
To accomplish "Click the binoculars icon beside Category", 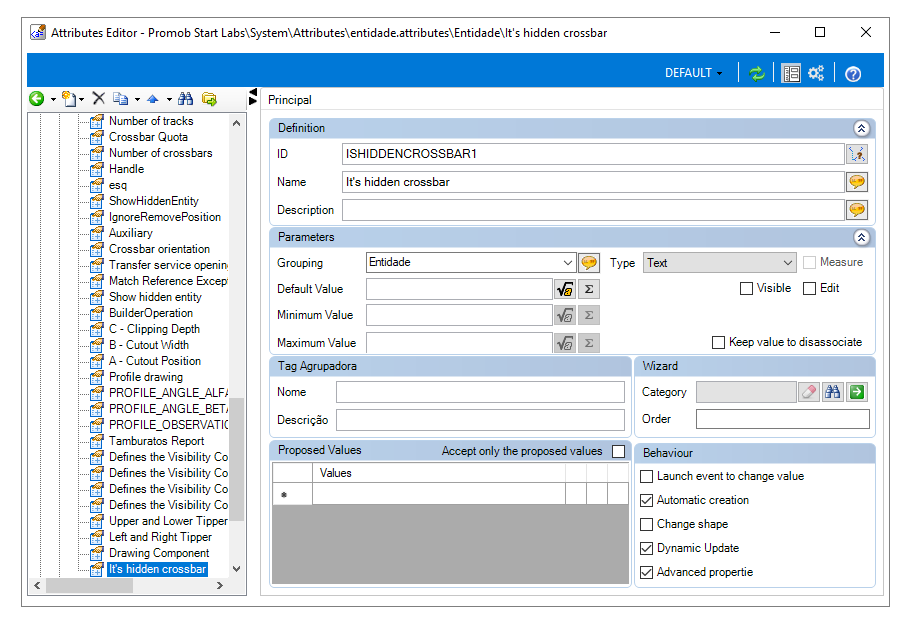I will 832,392.
